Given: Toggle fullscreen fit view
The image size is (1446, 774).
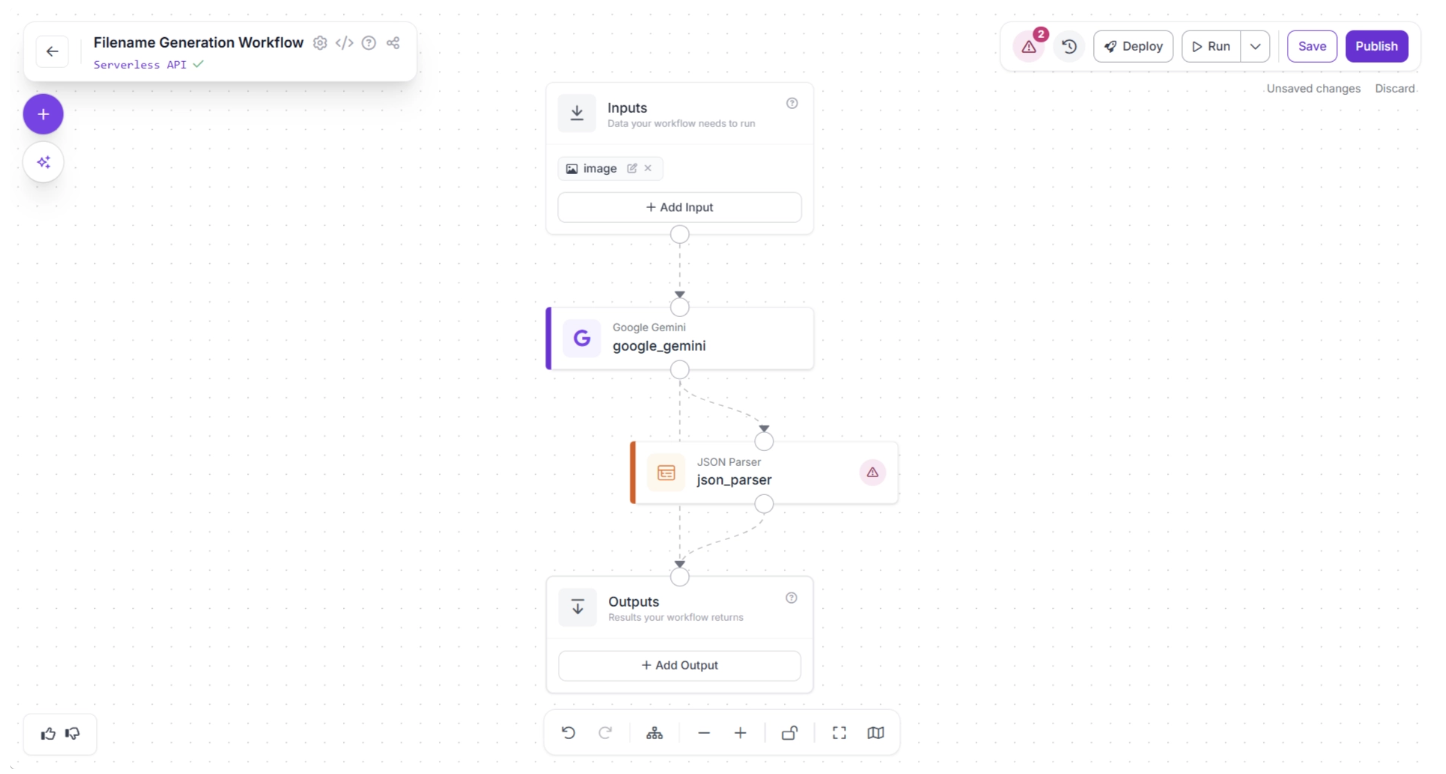Looking at the screenshot, I should (839, 733).
